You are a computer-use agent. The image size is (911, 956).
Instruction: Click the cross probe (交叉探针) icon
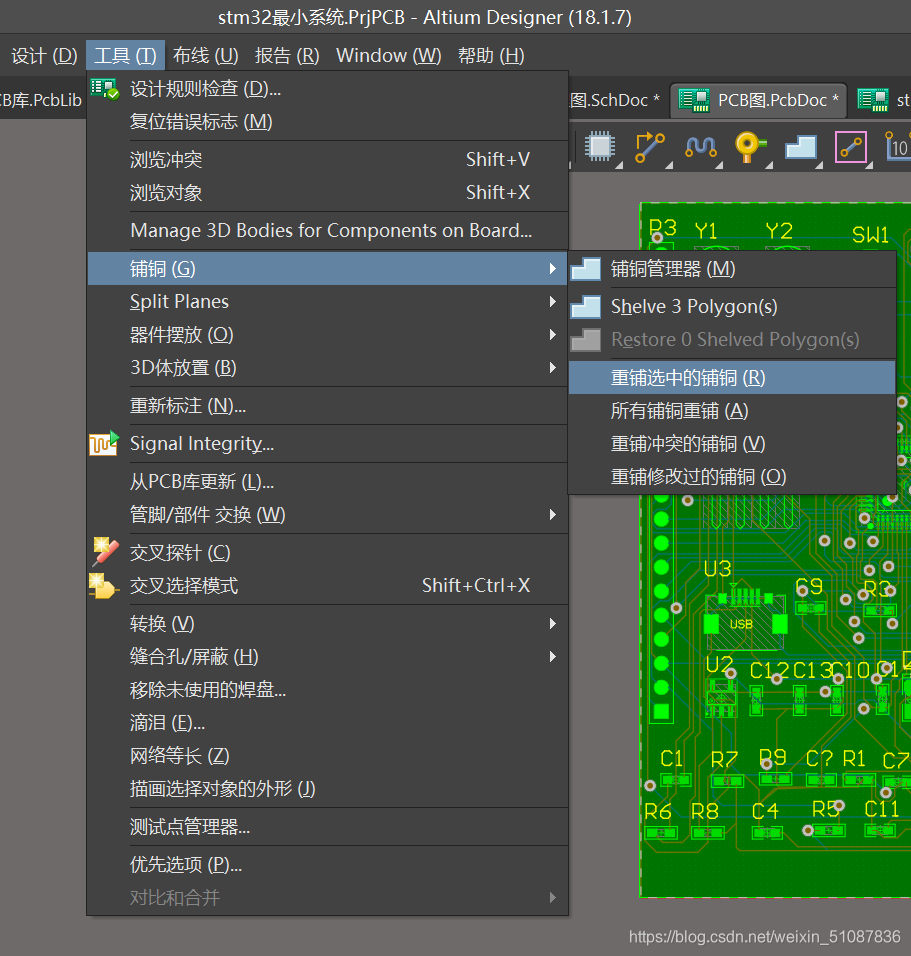(x=104, y=552)
